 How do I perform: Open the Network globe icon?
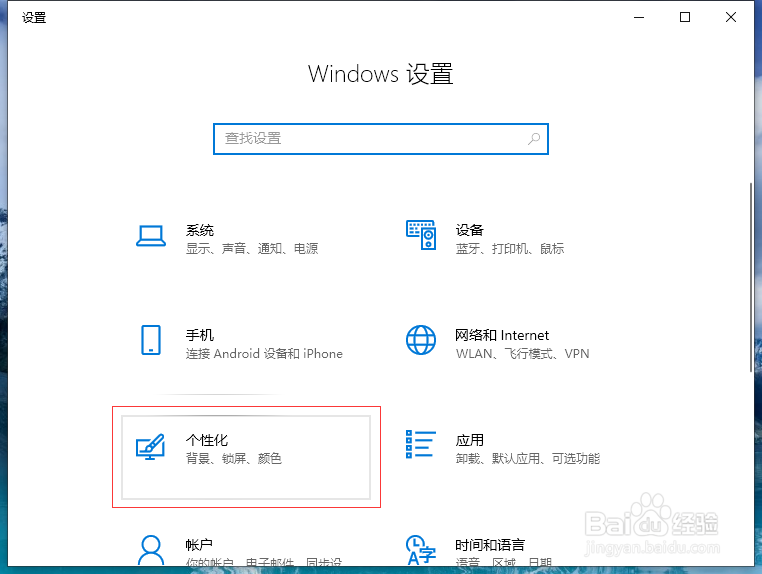point(421,340)
